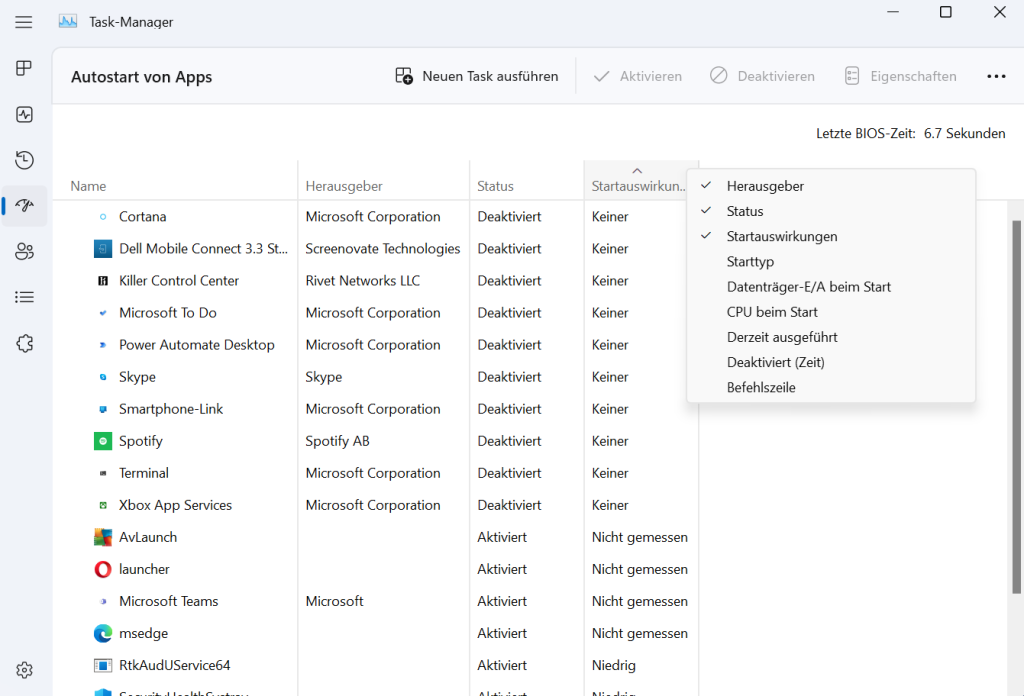Image resolution: width=1024 pixels, height=696 pixels.
Task: Open App history page in sidebar
Action: click(24, 160)
